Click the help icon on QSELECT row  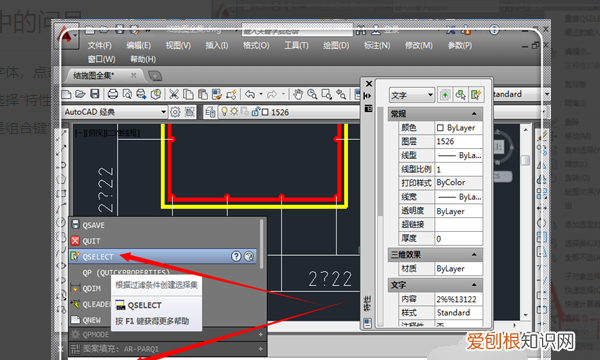click(236, 256)
